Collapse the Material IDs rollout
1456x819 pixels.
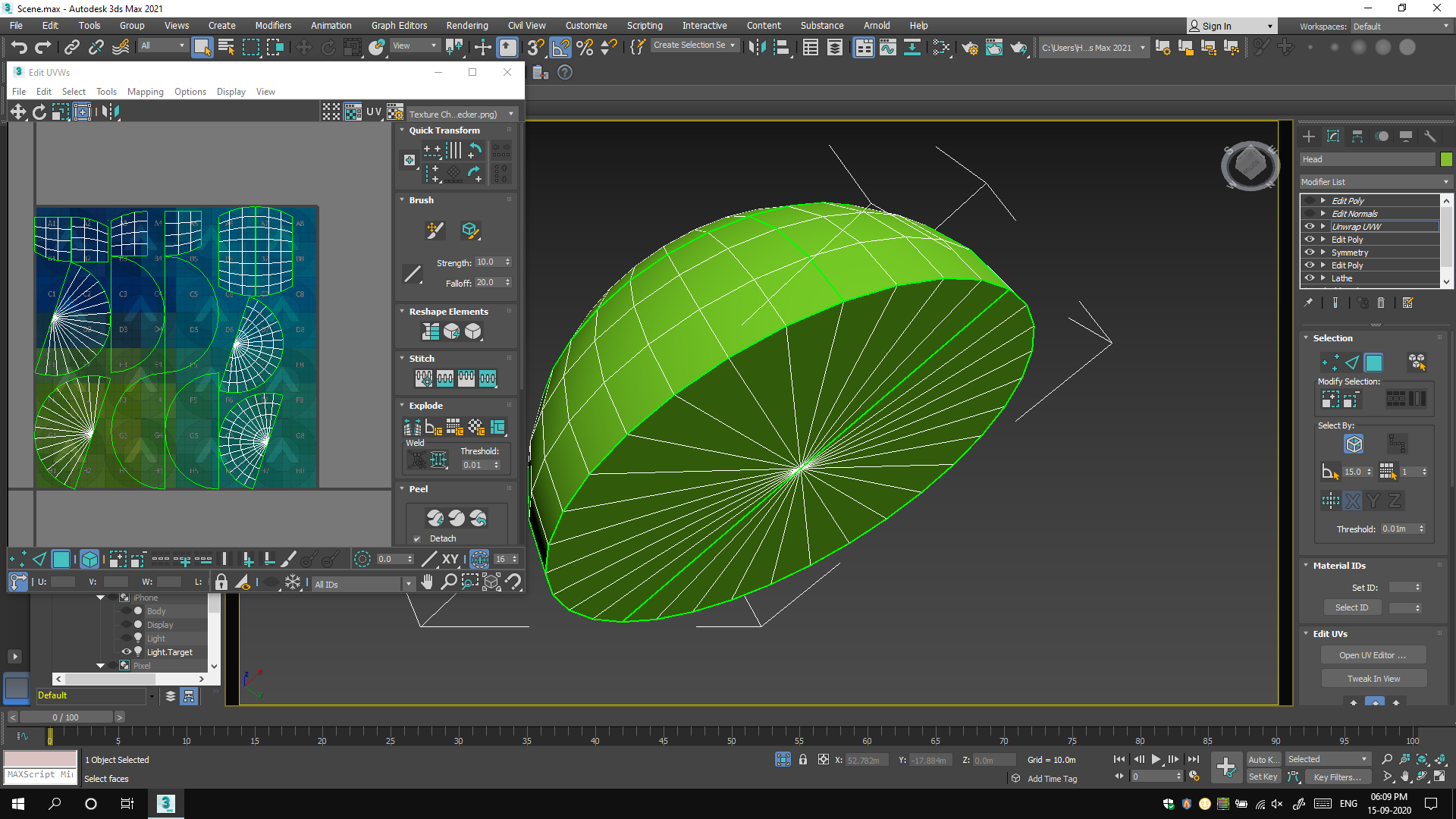[1306, 566]
